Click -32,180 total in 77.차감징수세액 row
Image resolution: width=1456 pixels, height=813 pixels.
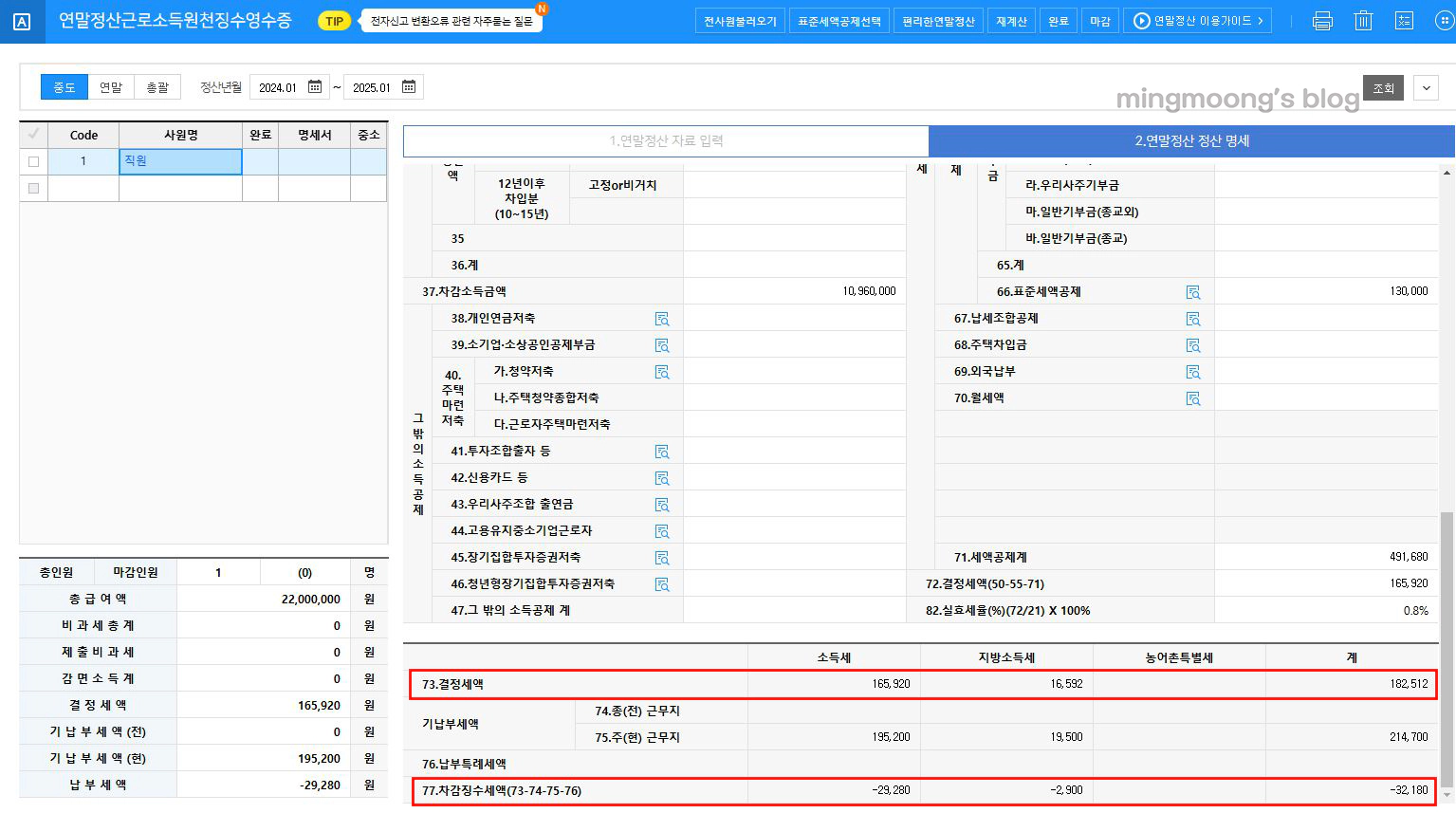pos(1408,790)
